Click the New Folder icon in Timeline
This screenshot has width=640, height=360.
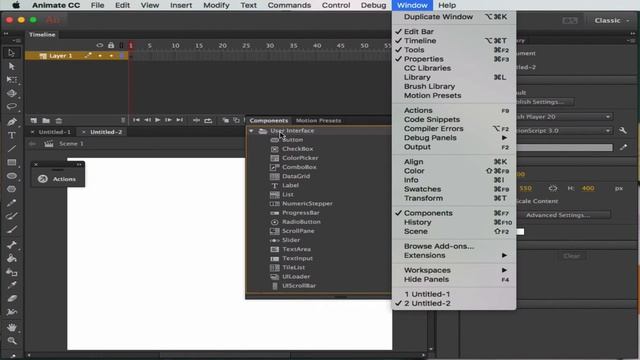[x=46, y=121]
